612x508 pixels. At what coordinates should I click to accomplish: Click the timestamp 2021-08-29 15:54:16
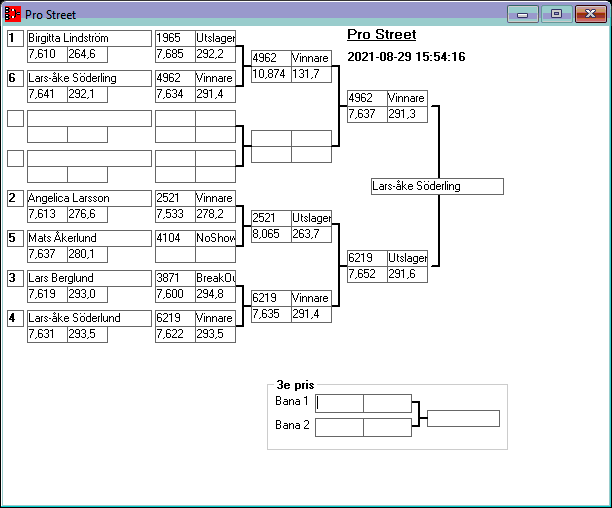pos(406,57)
